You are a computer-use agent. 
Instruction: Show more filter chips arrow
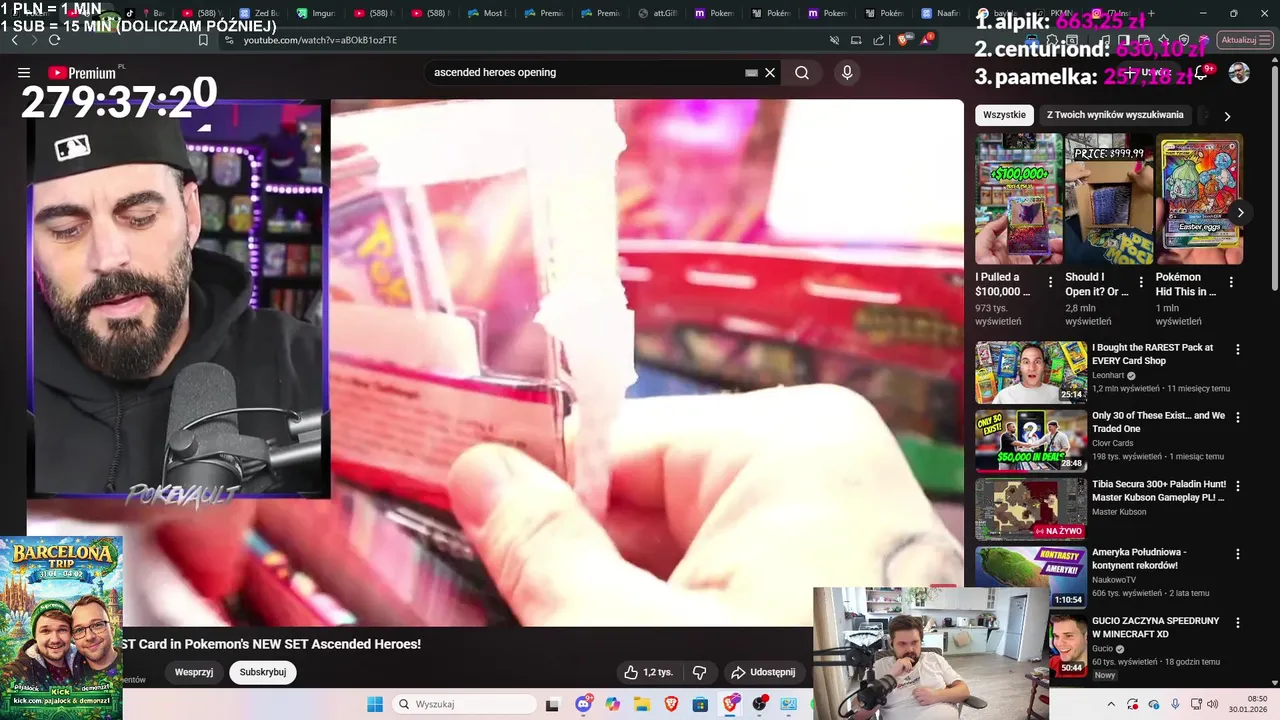(x=1227, y=116)
